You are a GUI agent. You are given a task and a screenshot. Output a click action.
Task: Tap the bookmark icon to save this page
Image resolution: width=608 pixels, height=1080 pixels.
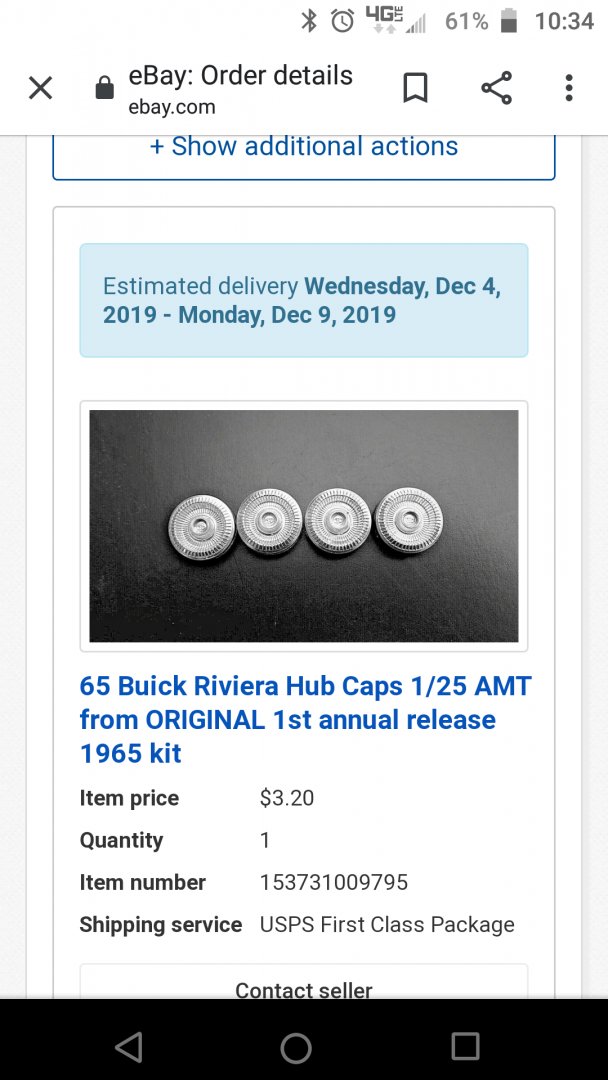click(x=415, y=88)
